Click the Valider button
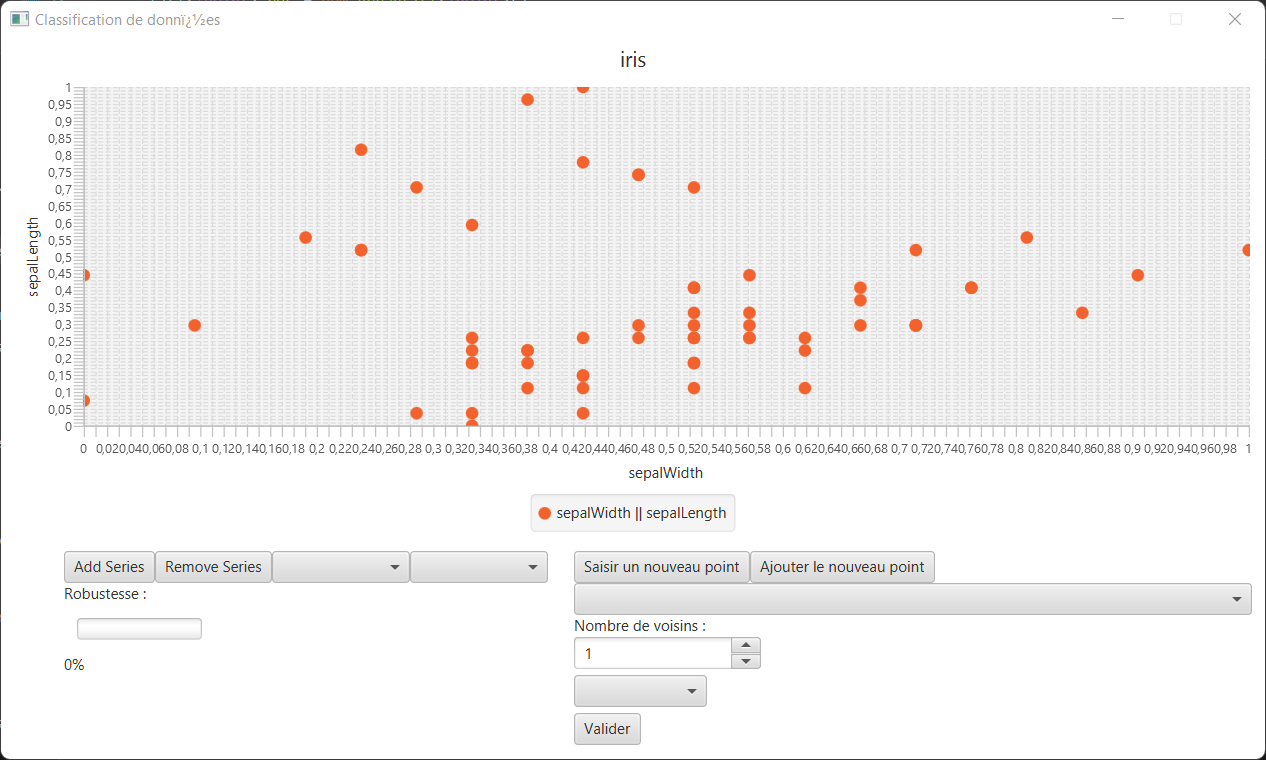1266x760 pixels. tap(607, 729)
